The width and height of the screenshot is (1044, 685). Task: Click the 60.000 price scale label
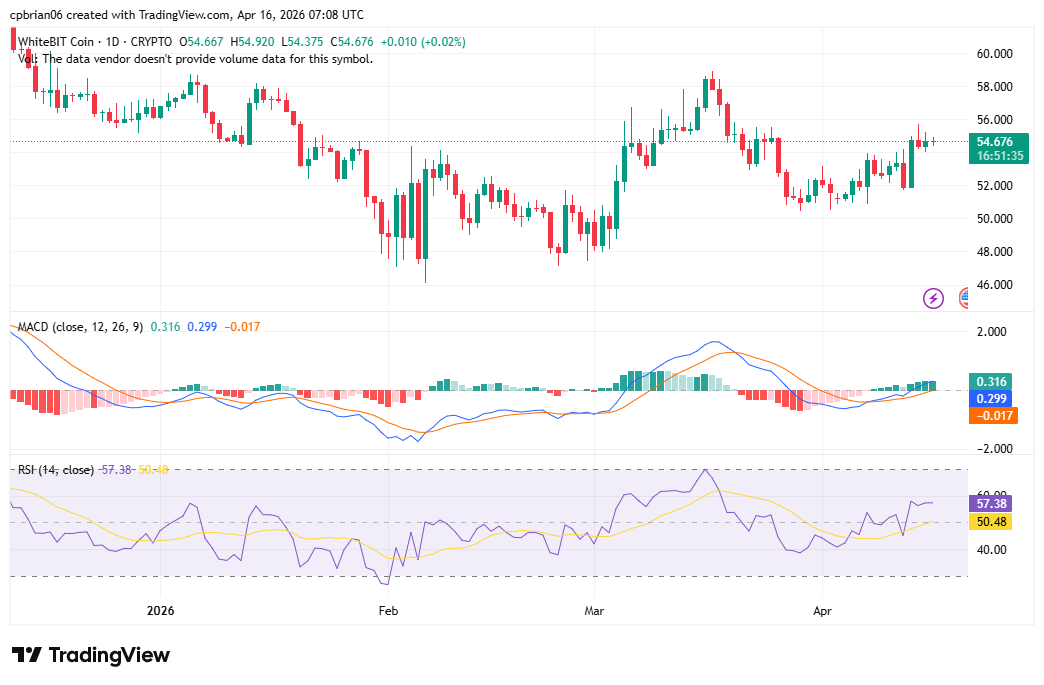[x=994, y=54]
